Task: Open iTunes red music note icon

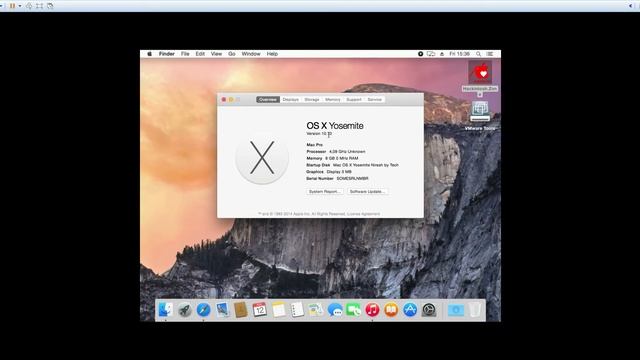Action: coord(372,310)
